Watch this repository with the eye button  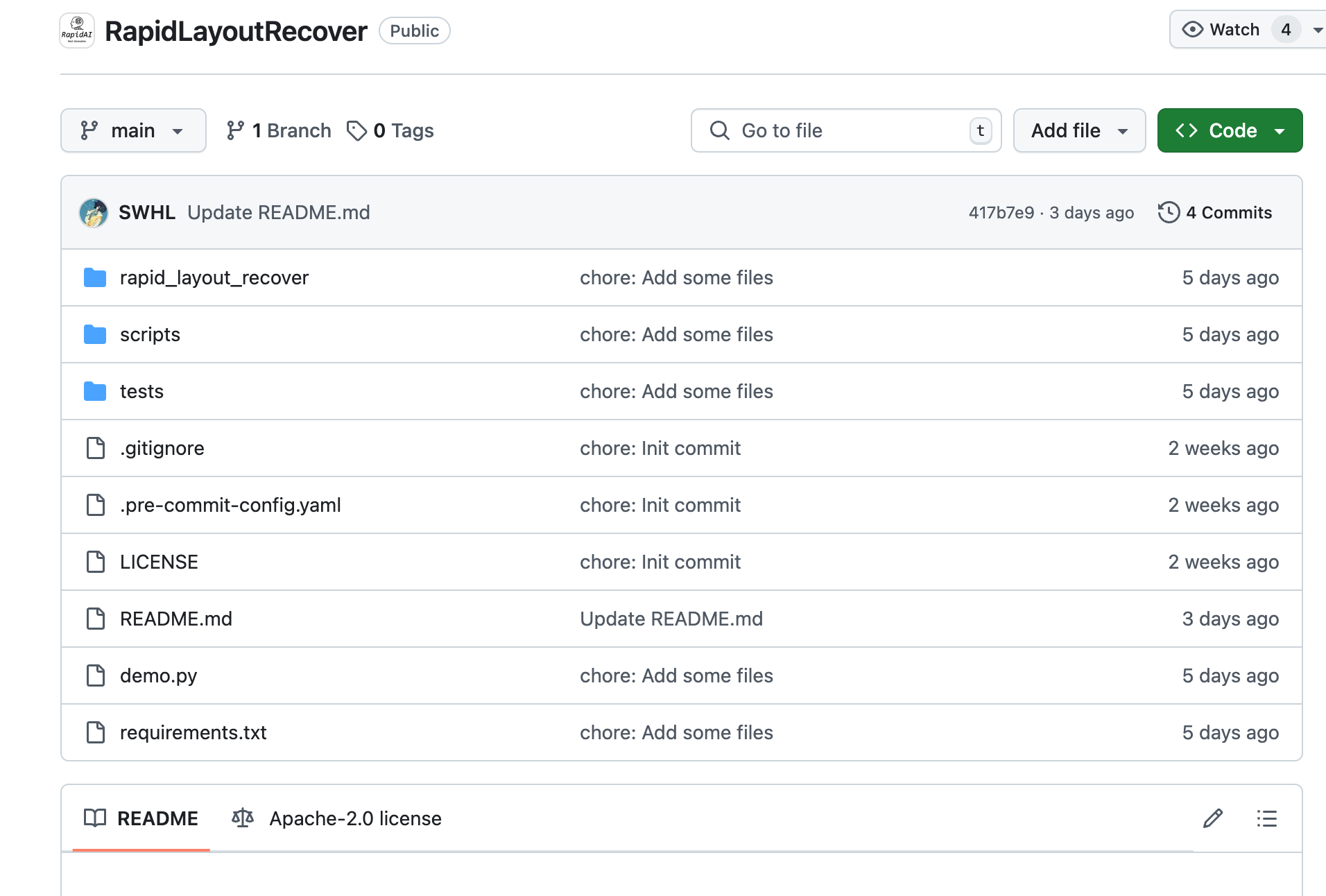[x=1222, y=30]
